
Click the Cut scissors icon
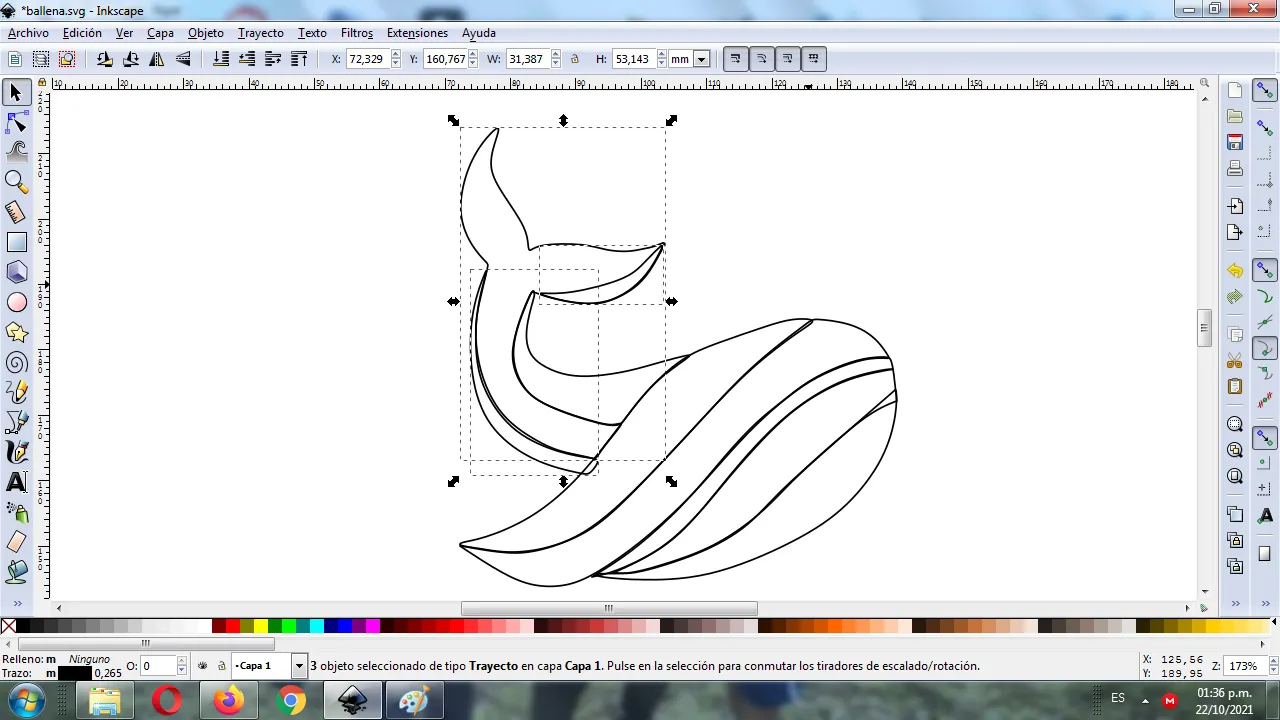1235,360
